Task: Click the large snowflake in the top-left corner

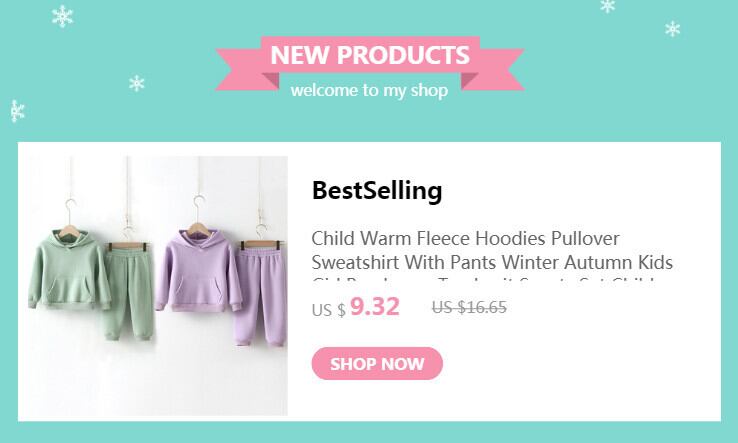Action: 62,16
